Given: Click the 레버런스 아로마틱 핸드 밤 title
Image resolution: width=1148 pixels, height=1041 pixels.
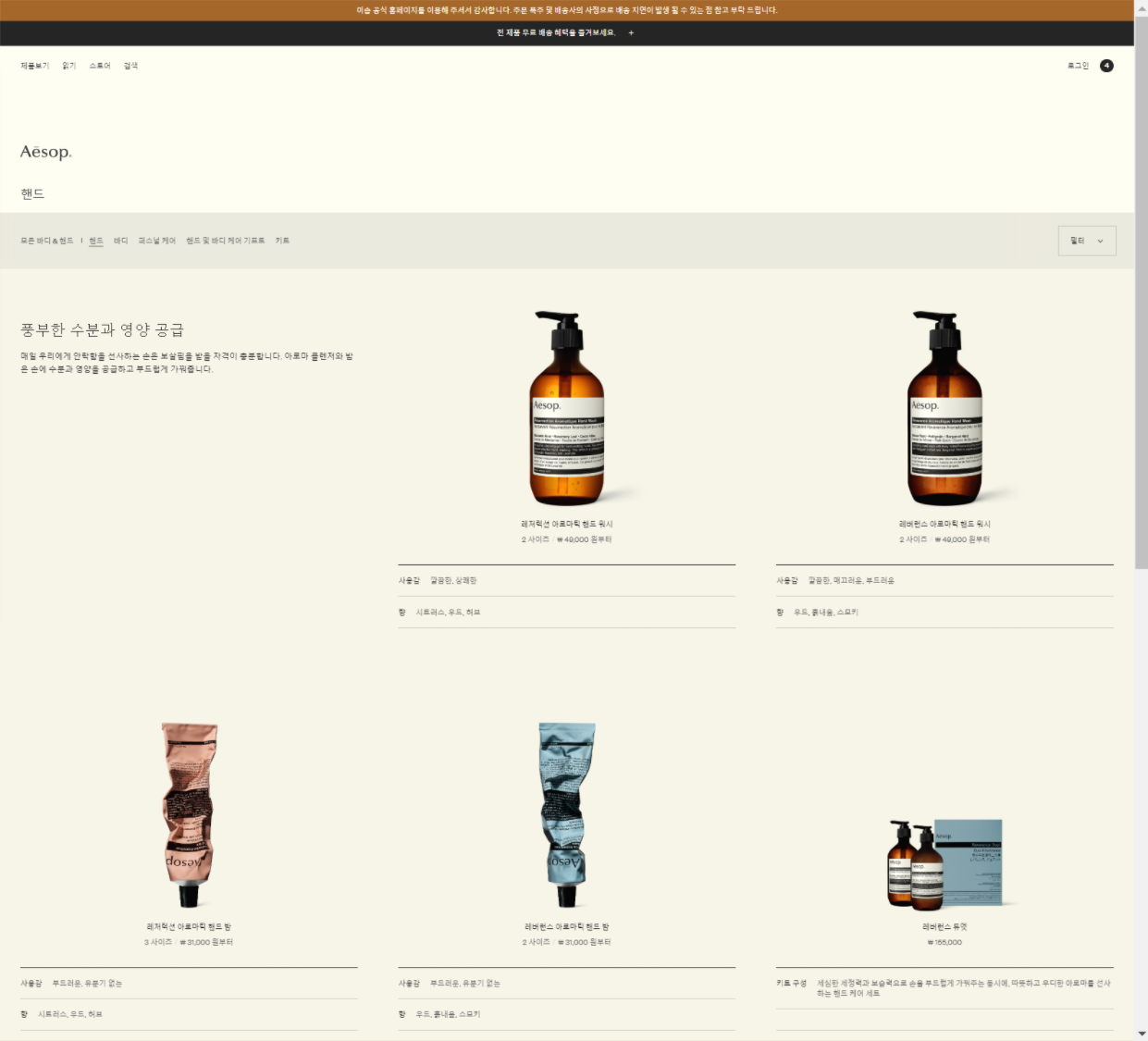Looking at the screenshot, I should click(567, 926).
